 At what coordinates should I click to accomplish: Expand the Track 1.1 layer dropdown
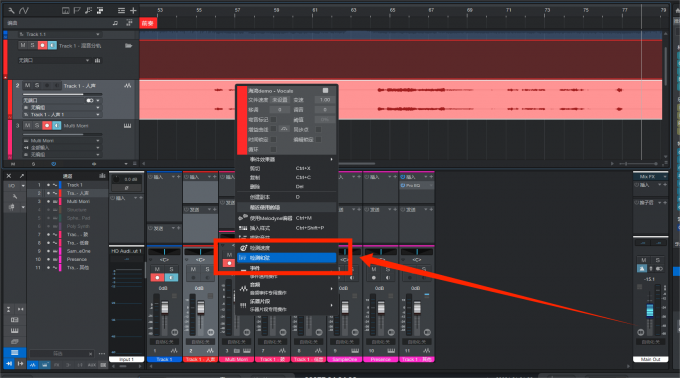98,34
